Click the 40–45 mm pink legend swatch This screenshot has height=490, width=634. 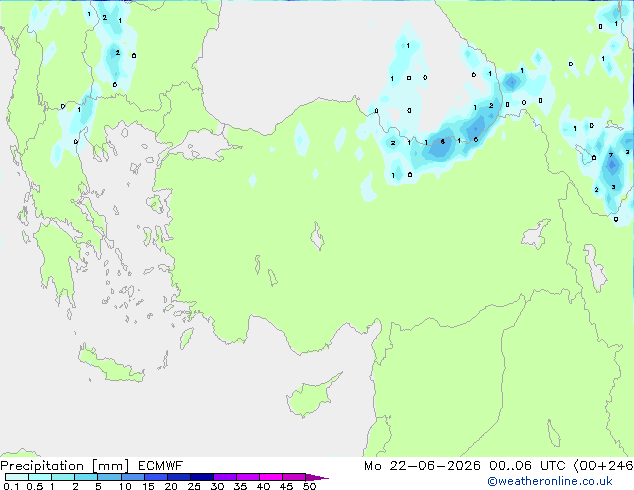point(271,477)
